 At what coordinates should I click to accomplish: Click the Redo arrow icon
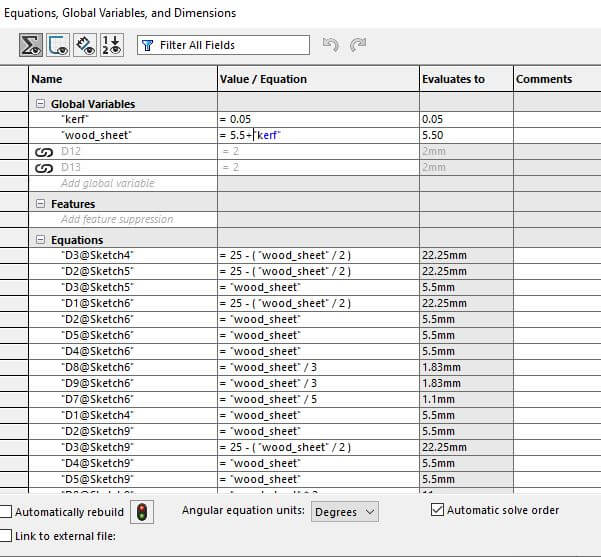tap(358, 45)
